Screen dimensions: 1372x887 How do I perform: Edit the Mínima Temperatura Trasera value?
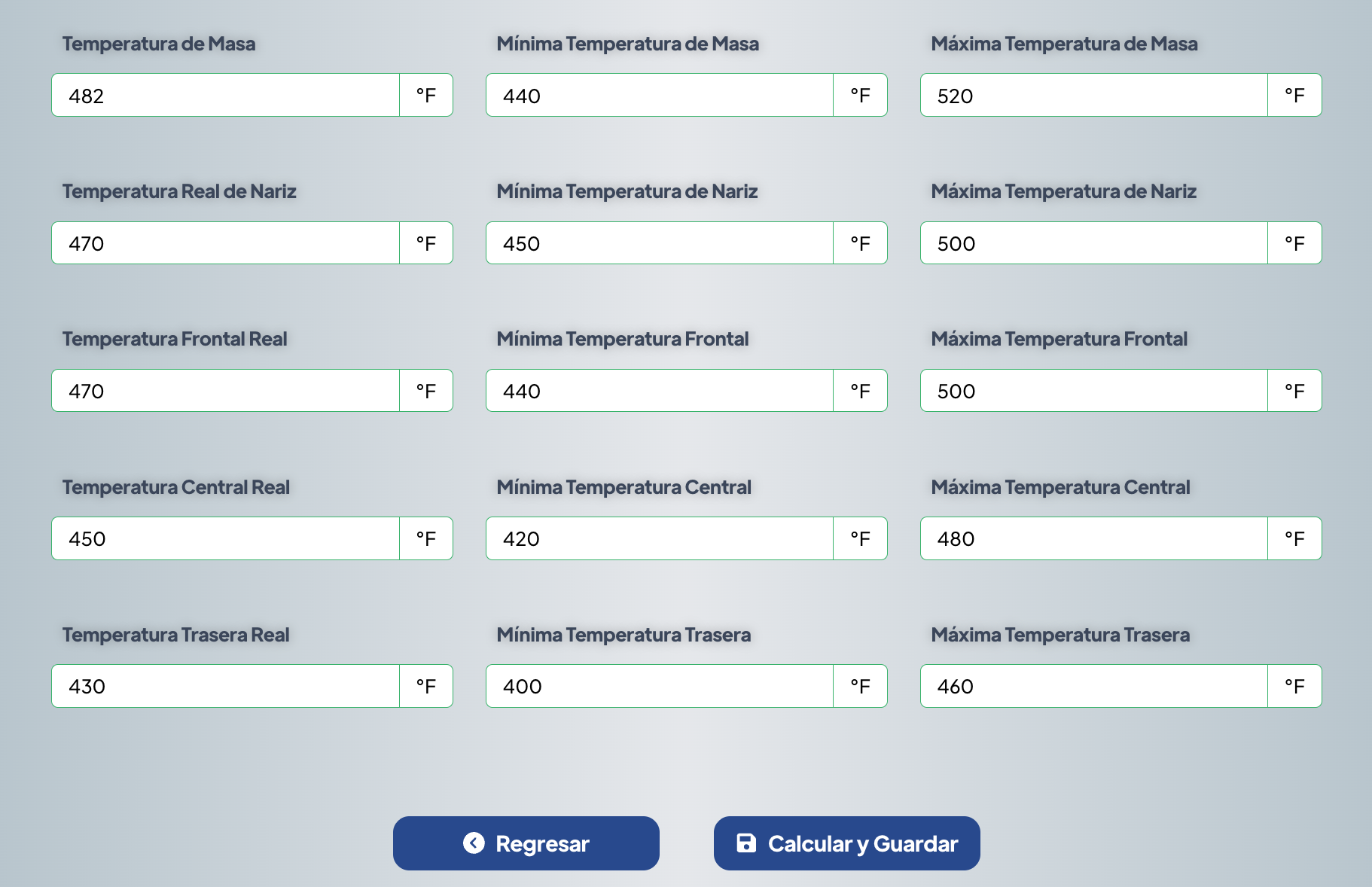[x=660, y=686]
